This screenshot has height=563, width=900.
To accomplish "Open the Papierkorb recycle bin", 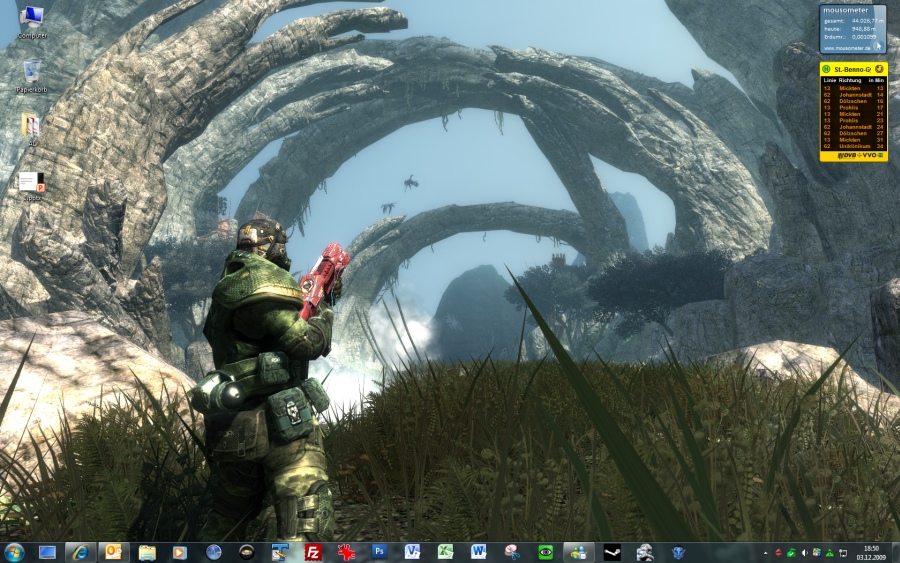I will pyautogui.click(x=32, y=76).
